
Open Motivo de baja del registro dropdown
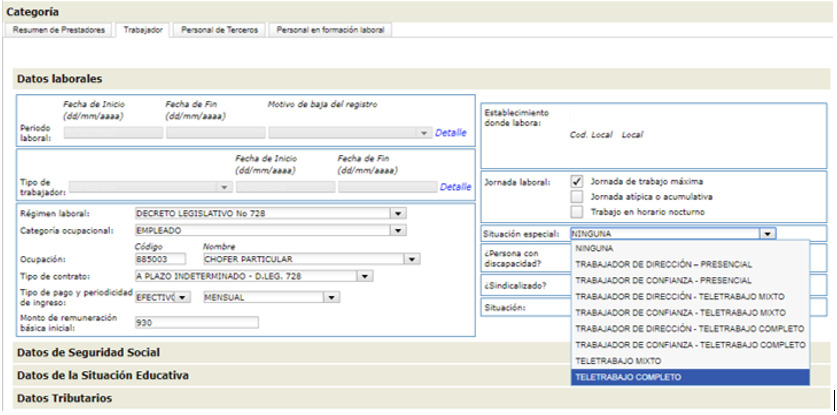pos(424,133)
